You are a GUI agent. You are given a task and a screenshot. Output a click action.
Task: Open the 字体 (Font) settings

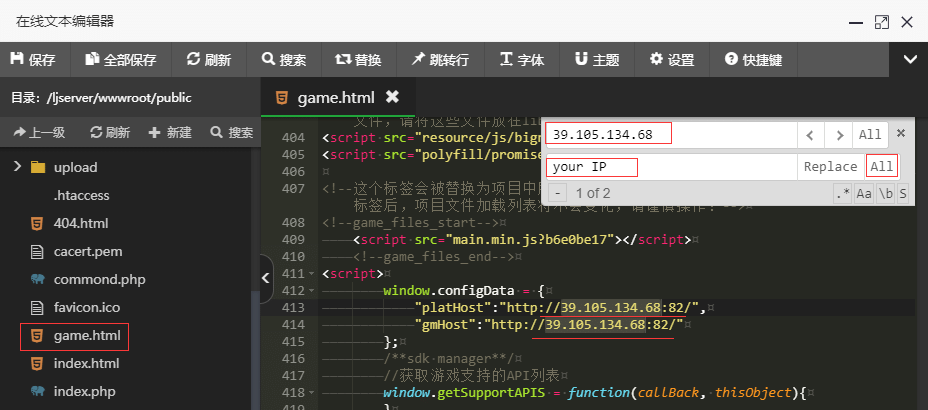click(x=521, y=60)
